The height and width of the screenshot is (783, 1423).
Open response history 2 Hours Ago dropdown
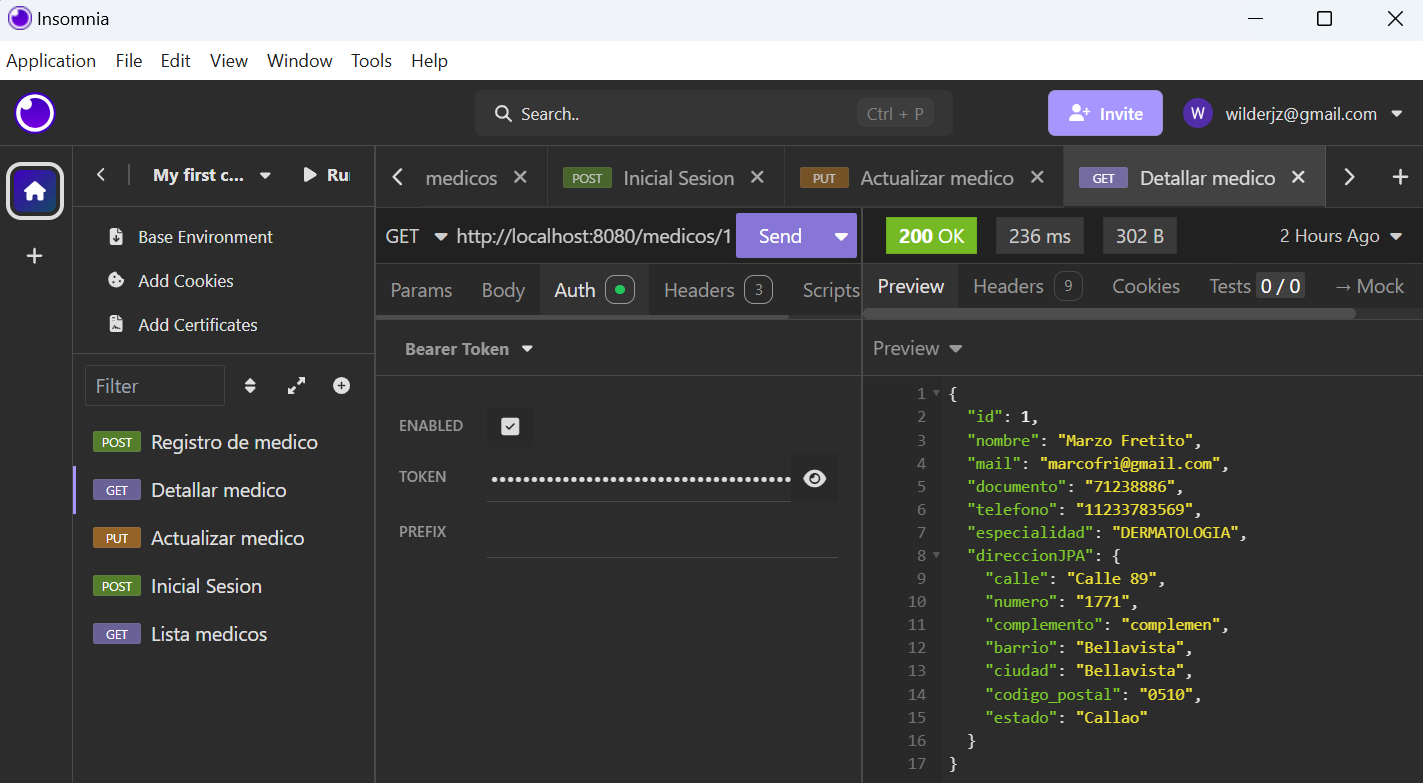click(x=1342, y=236)
